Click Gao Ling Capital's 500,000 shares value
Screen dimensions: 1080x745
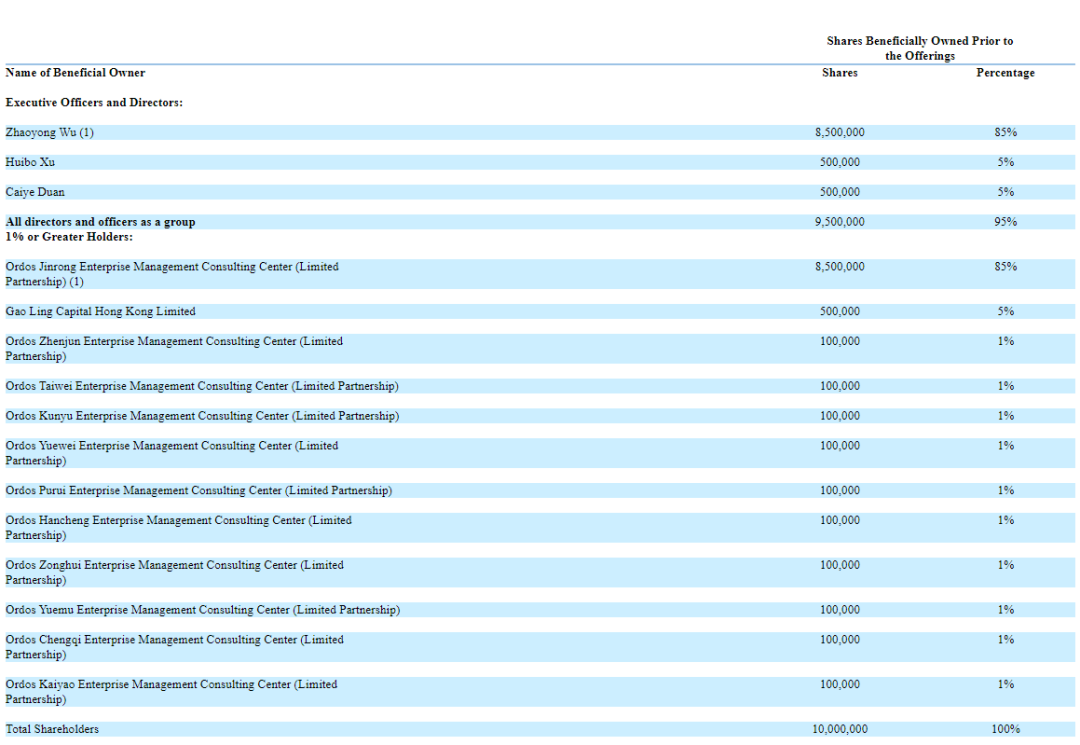pyautogui.click(x=840, y=311)
